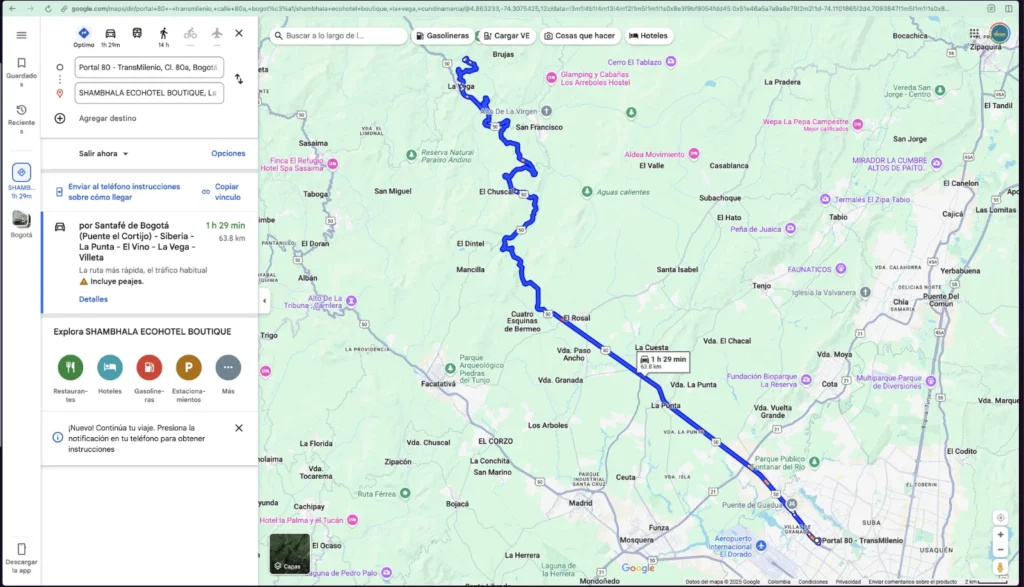Edit destination field SHAMBHALA ECOHOTEL BOUTIQUE

pos(149,93)
